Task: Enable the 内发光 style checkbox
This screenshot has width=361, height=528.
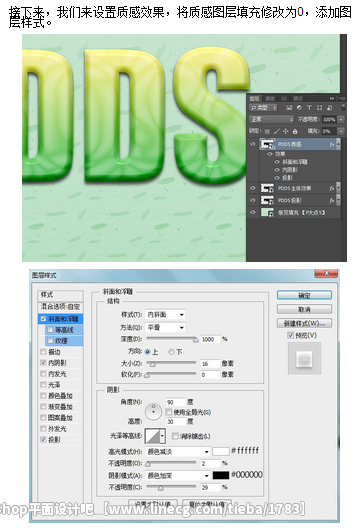Action: [43, 374]
